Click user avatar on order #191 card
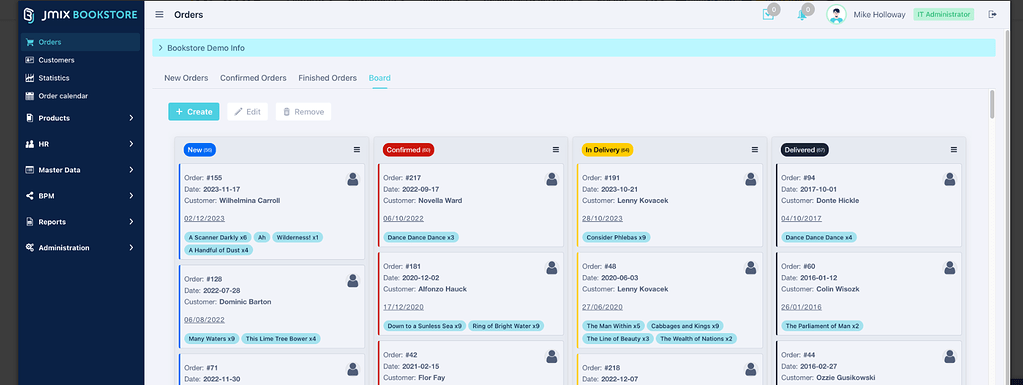 (x=751, y=179)
